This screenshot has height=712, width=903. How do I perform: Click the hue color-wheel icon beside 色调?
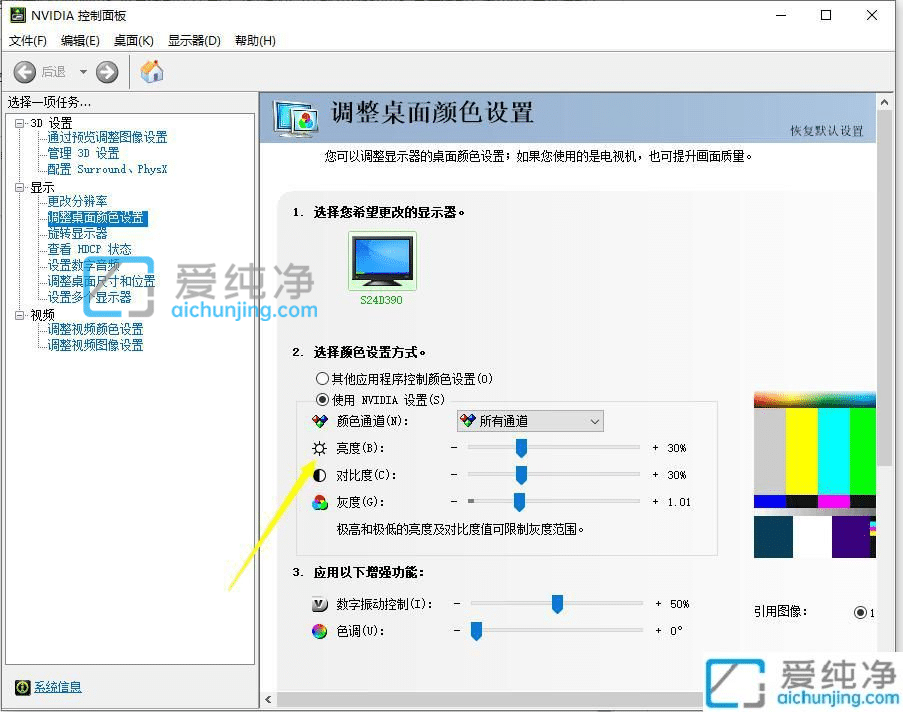tap(321, 631)
